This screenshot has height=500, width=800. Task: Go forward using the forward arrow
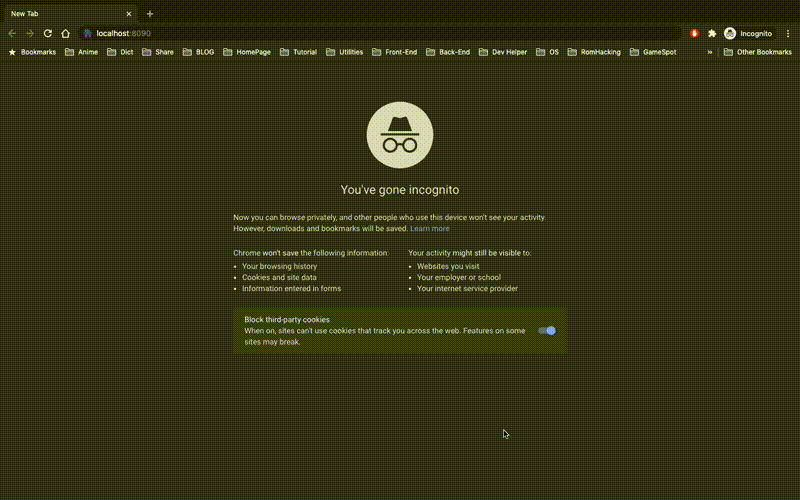point(30,33)
